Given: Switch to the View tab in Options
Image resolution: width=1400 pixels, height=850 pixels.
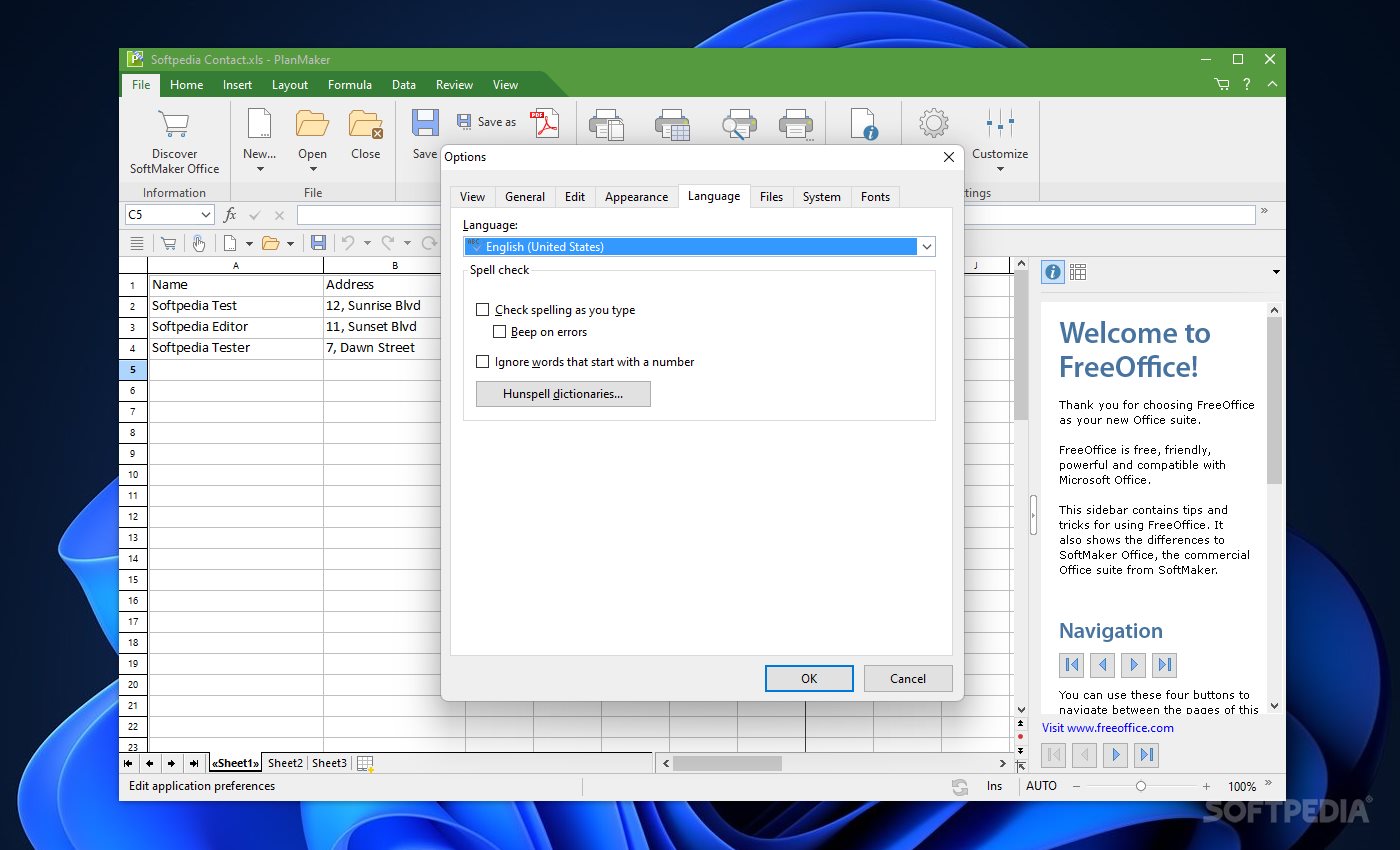Looking at the screenshot, I should [472, 197].
